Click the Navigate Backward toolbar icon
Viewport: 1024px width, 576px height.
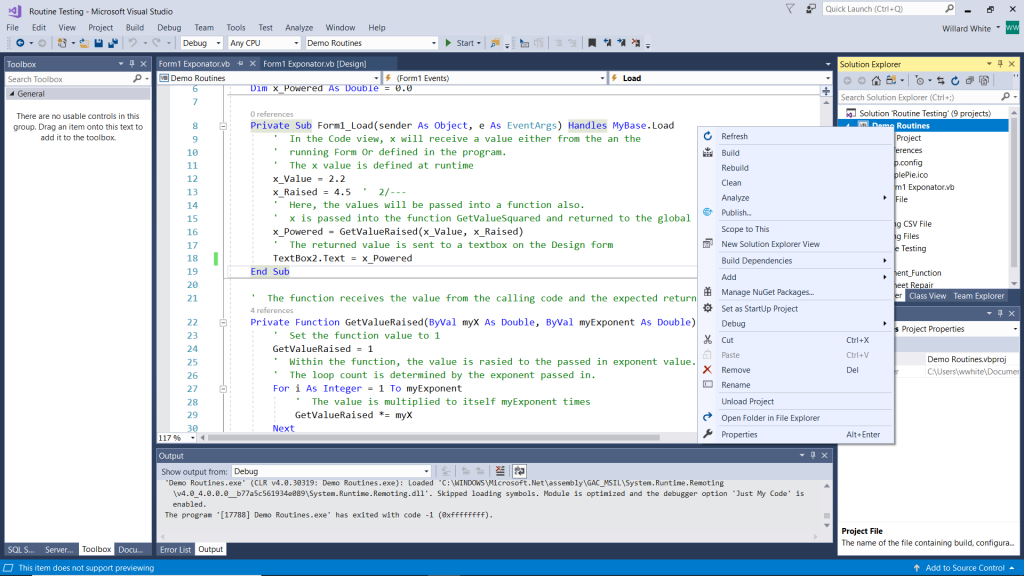21,43
